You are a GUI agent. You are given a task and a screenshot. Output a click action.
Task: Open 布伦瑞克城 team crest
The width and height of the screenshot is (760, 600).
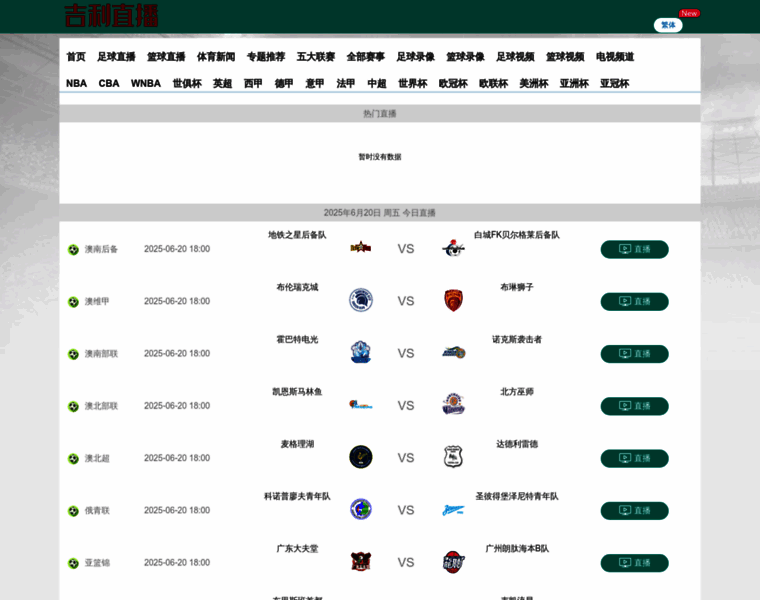[x=361, y=300]
